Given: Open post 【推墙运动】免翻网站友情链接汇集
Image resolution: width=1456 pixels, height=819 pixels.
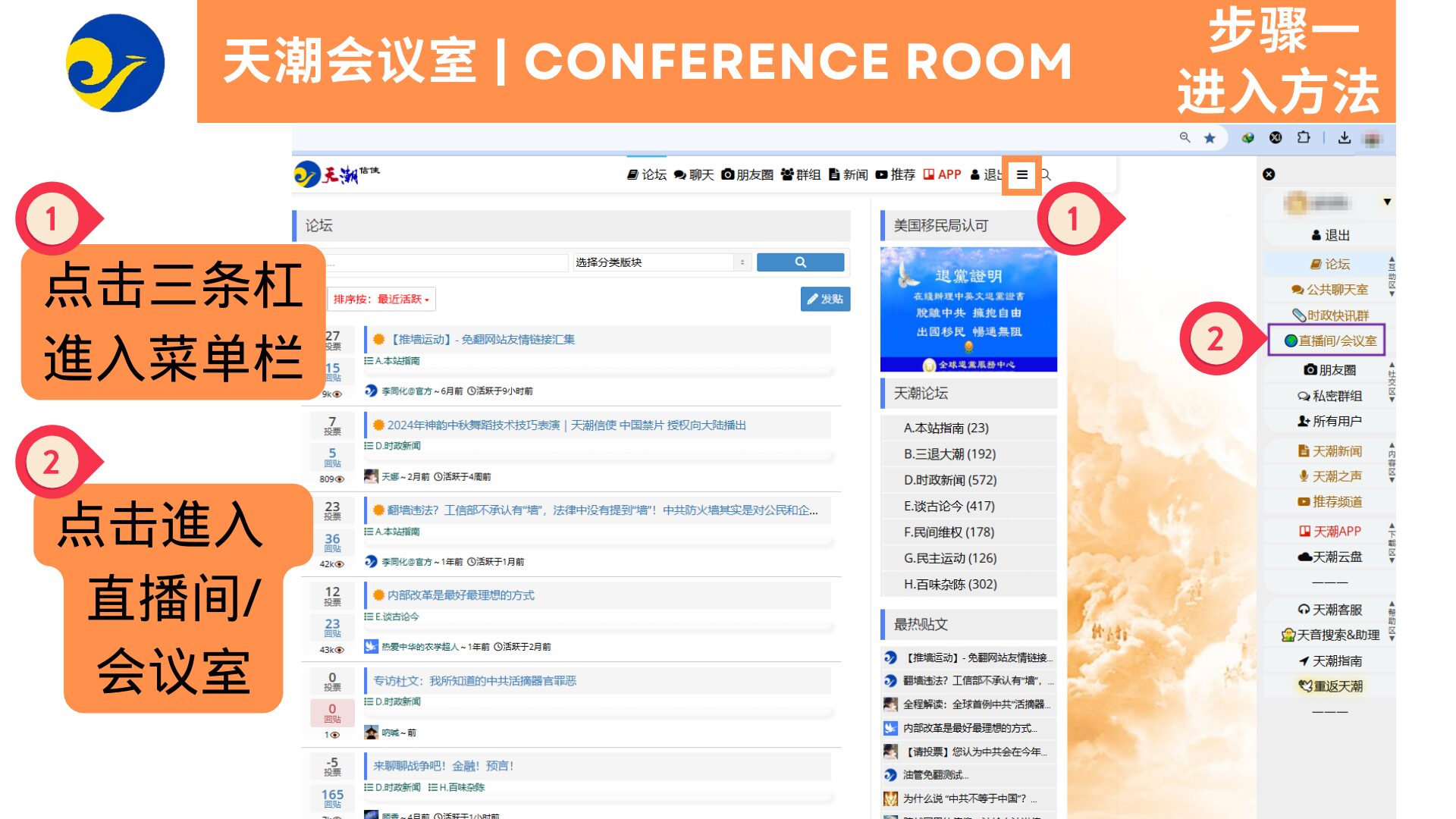Looking at the screenshot, I should (x=482, y=340).
